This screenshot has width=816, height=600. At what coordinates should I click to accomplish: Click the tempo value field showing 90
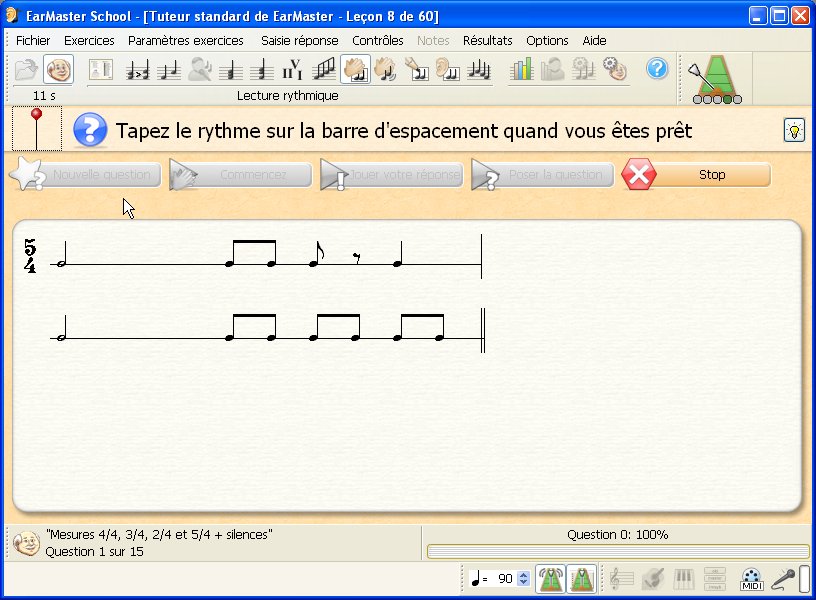click(503, 579)
